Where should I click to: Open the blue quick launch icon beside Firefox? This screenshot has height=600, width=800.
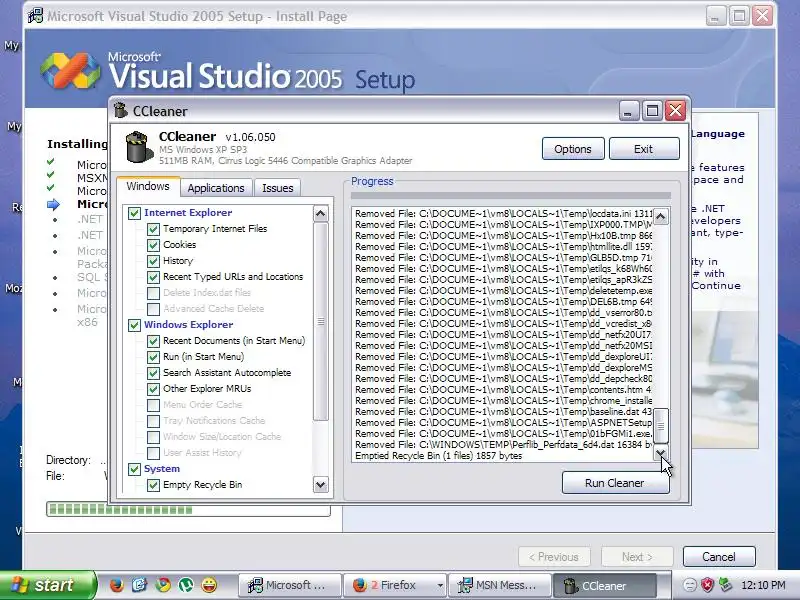click(139, 585)
